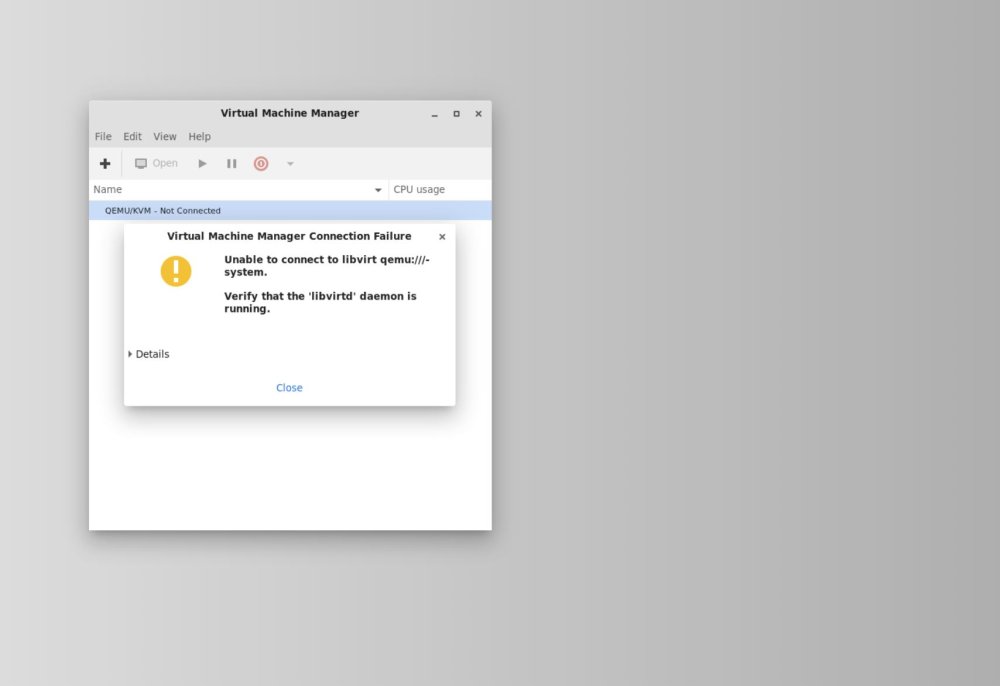Open the Help menu

point(200,136)
